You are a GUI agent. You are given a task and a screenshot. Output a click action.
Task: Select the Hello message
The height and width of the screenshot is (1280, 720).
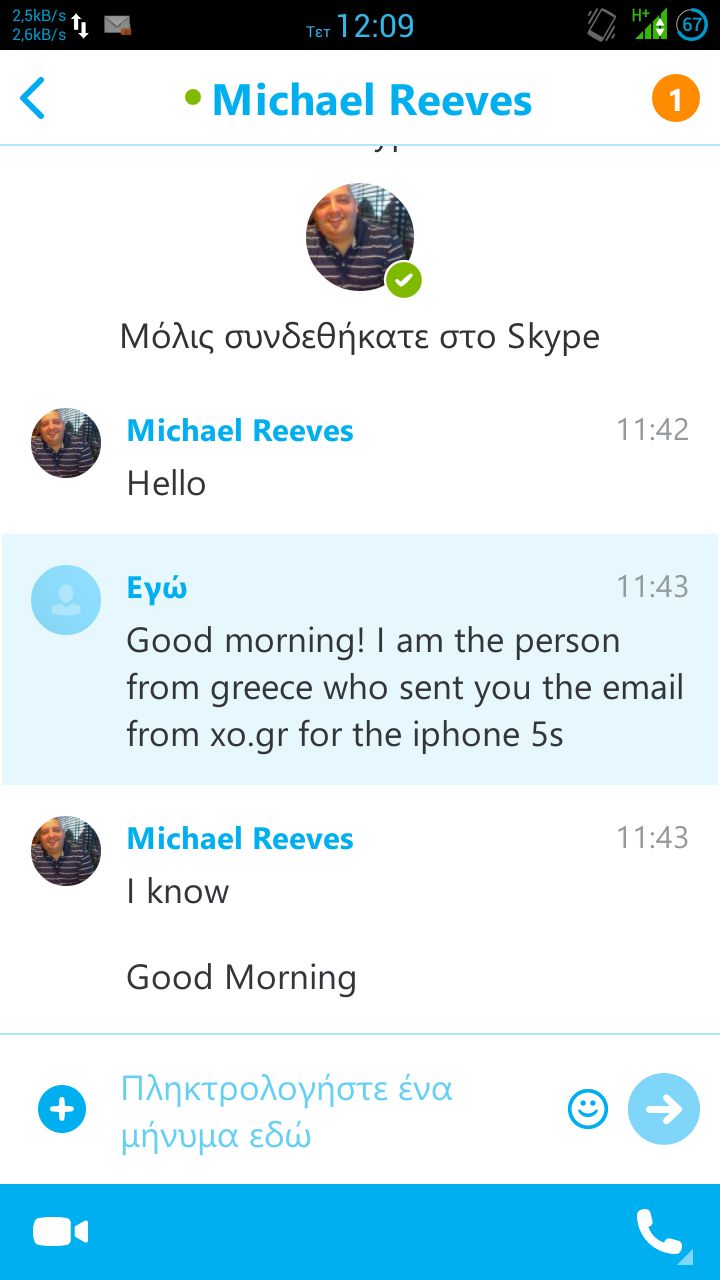(166, 484)
